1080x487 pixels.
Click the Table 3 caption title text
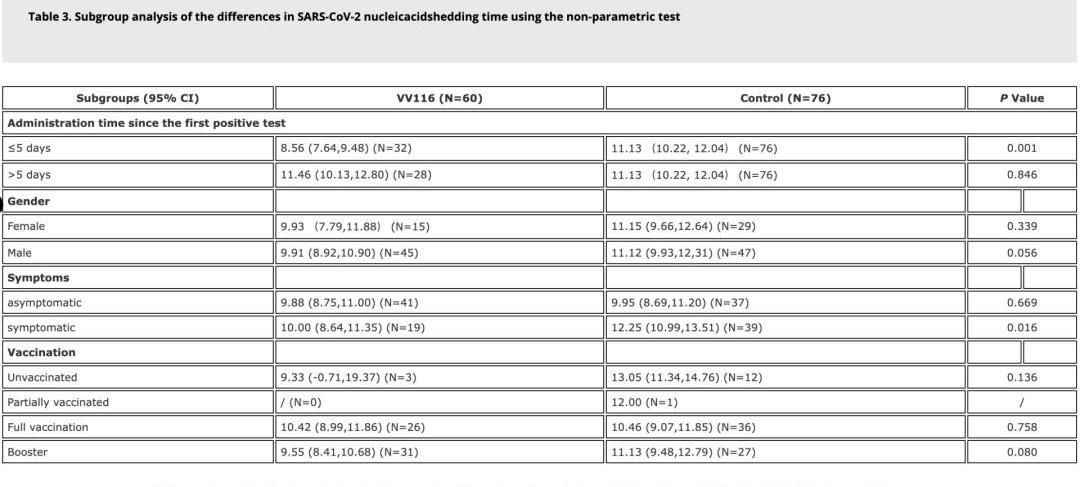(354, 17)
